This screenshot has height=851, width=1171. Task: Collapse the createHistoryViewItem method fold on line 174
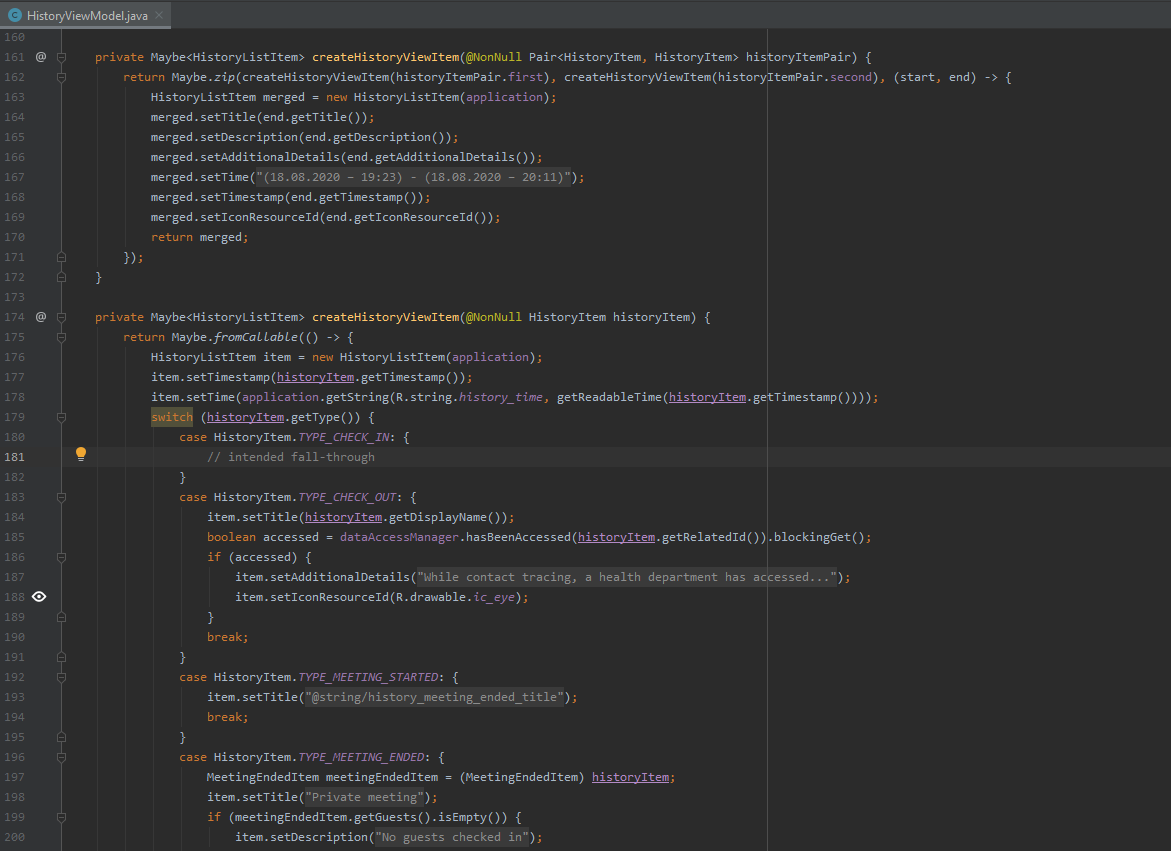[61, 317]
